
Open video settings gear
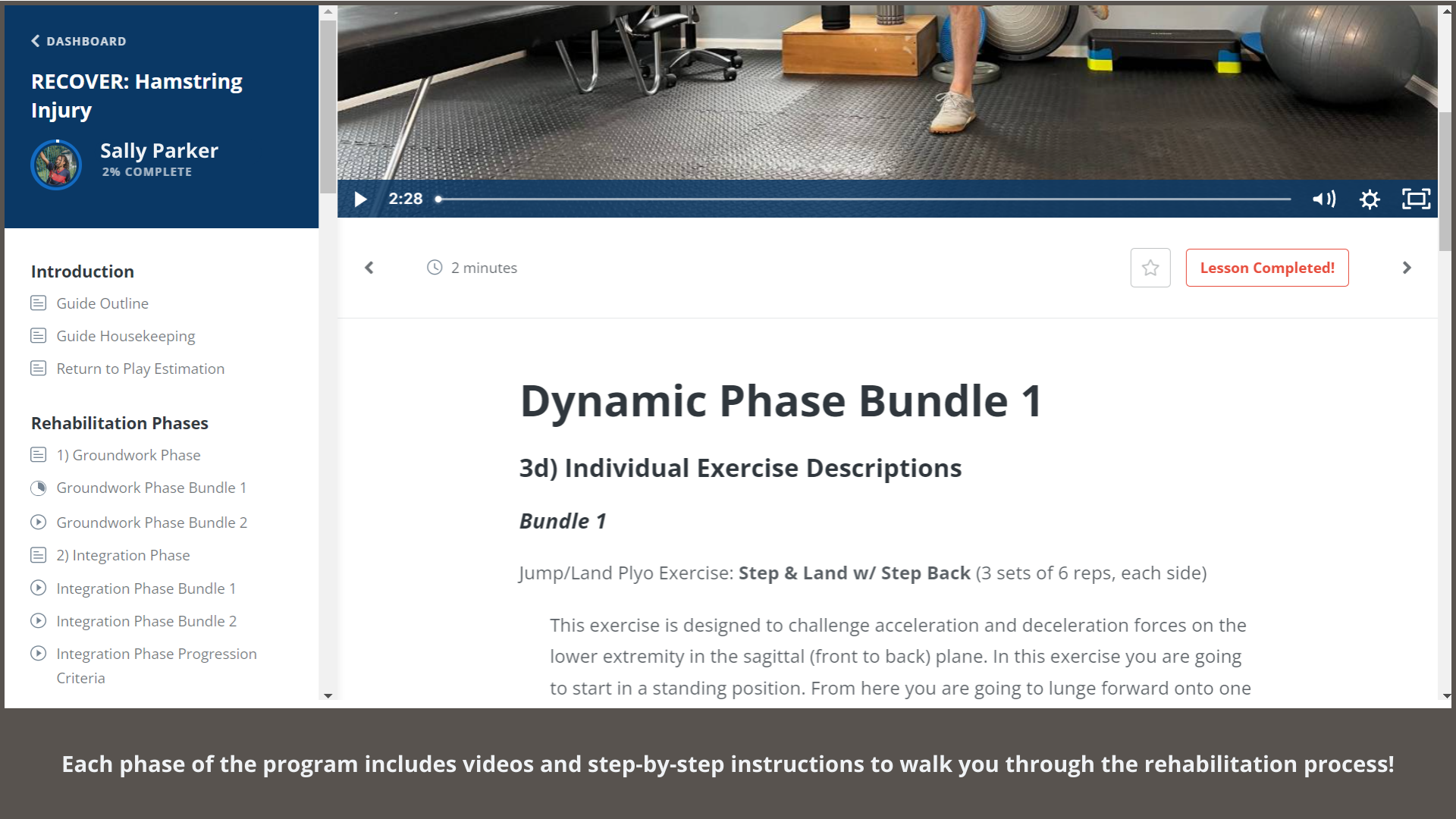coord(1370,199)
